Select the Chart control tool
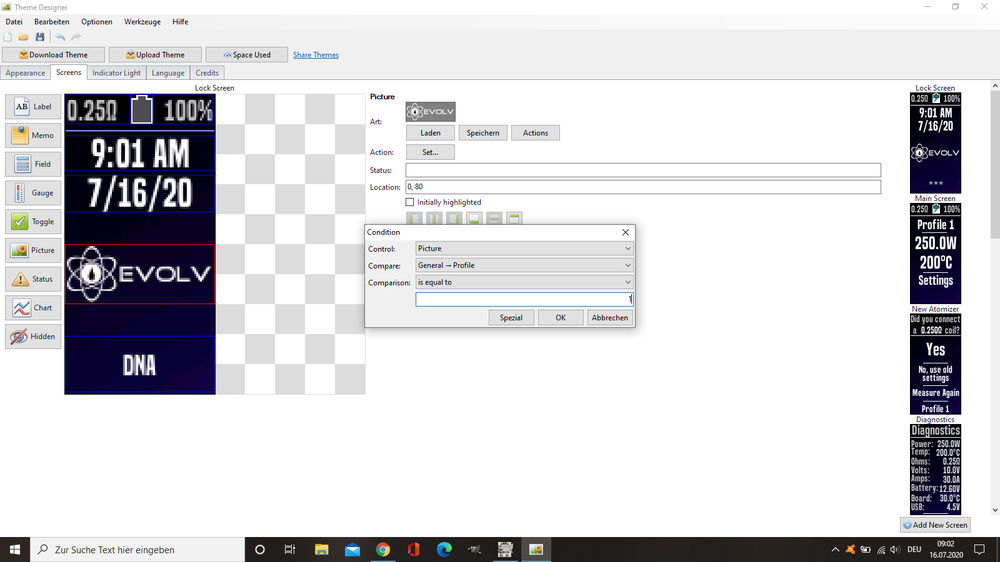Screen dimensions: 1000x562 tap(33, 307)
